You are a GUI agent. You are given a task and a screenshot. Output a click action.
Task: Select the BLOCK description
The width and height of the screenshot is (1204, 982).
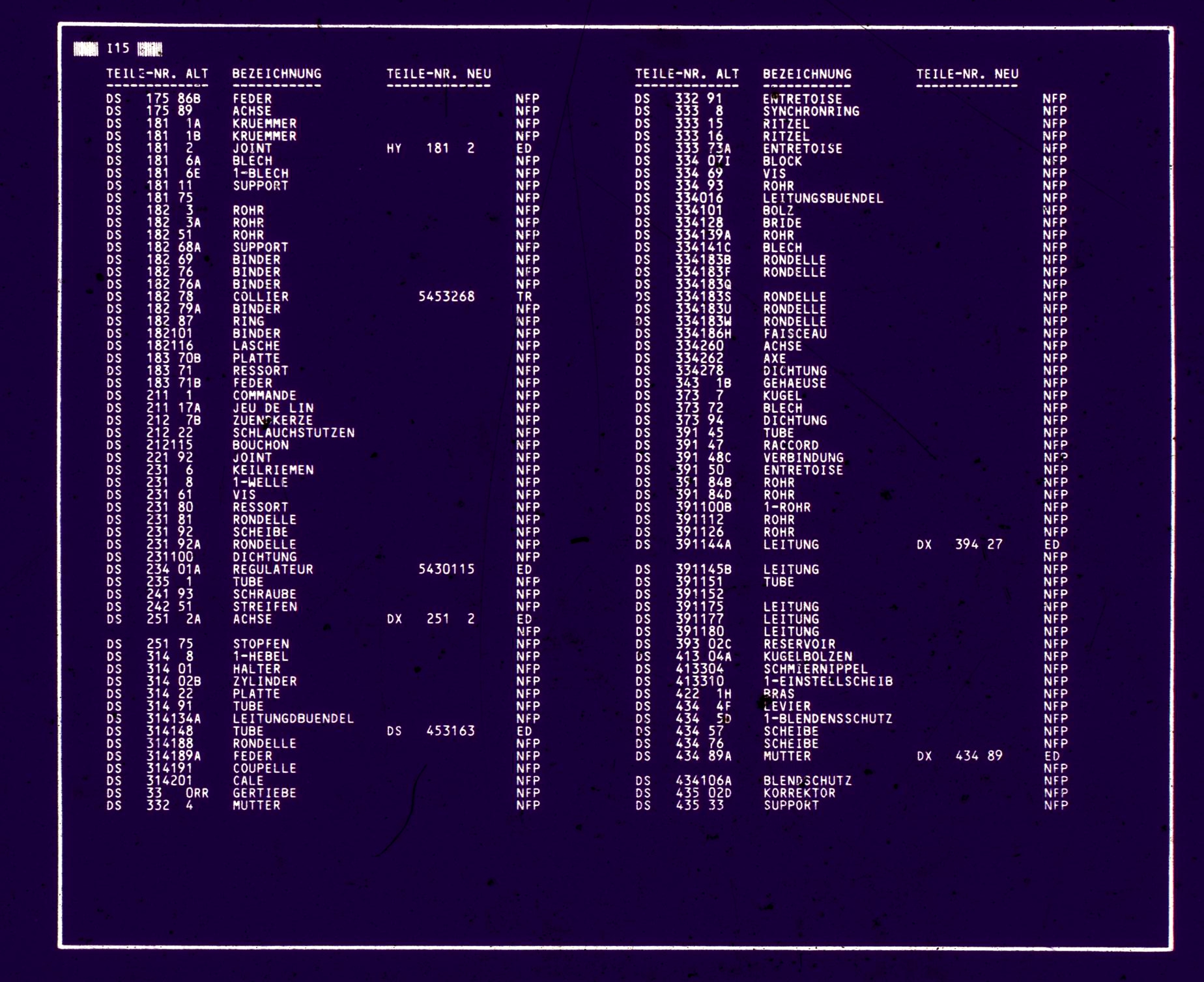(x=782, y=161)
